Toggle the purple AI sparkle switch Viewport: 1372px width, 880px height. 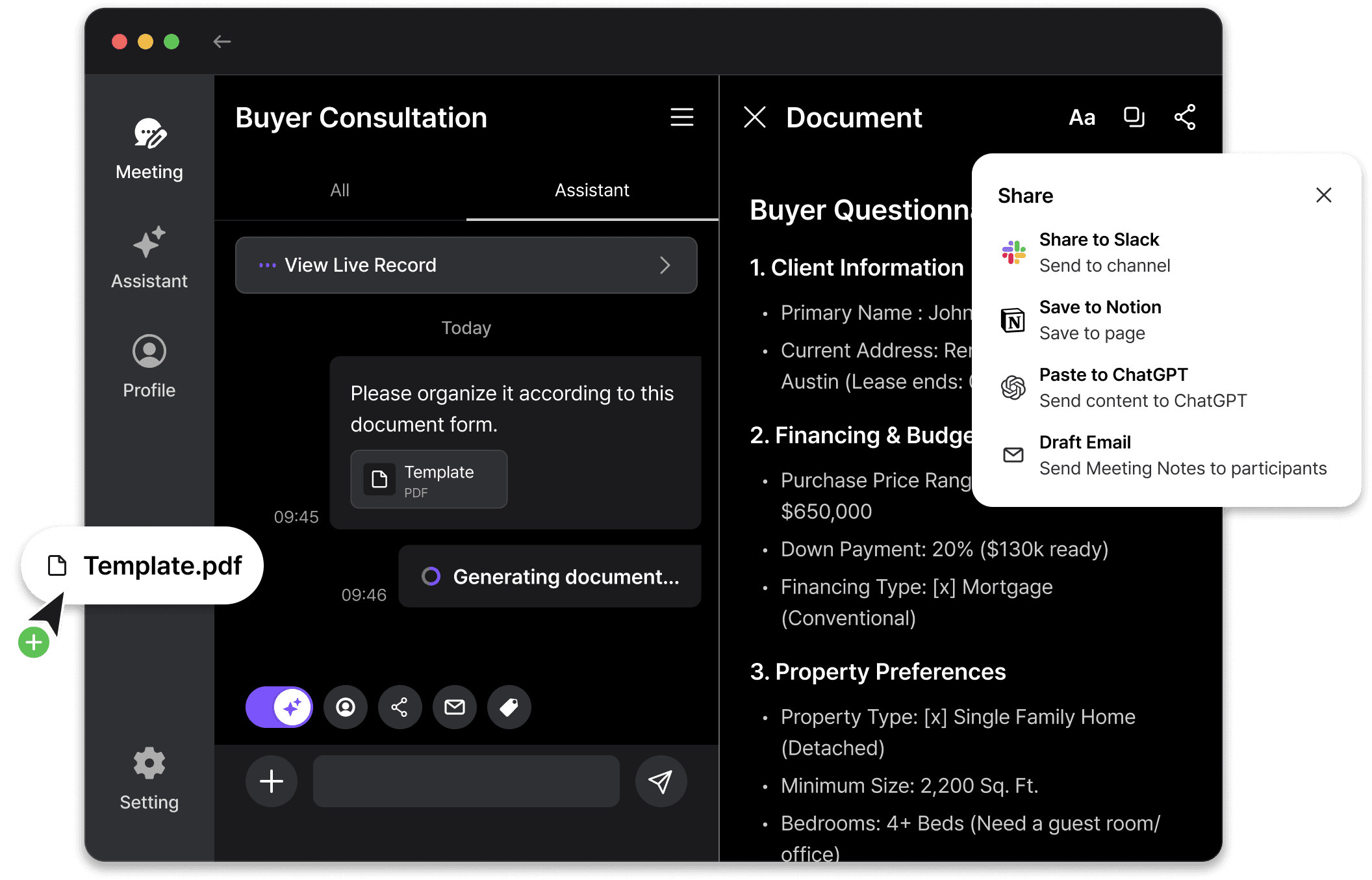pyautogui.click(x=279, y=707)
